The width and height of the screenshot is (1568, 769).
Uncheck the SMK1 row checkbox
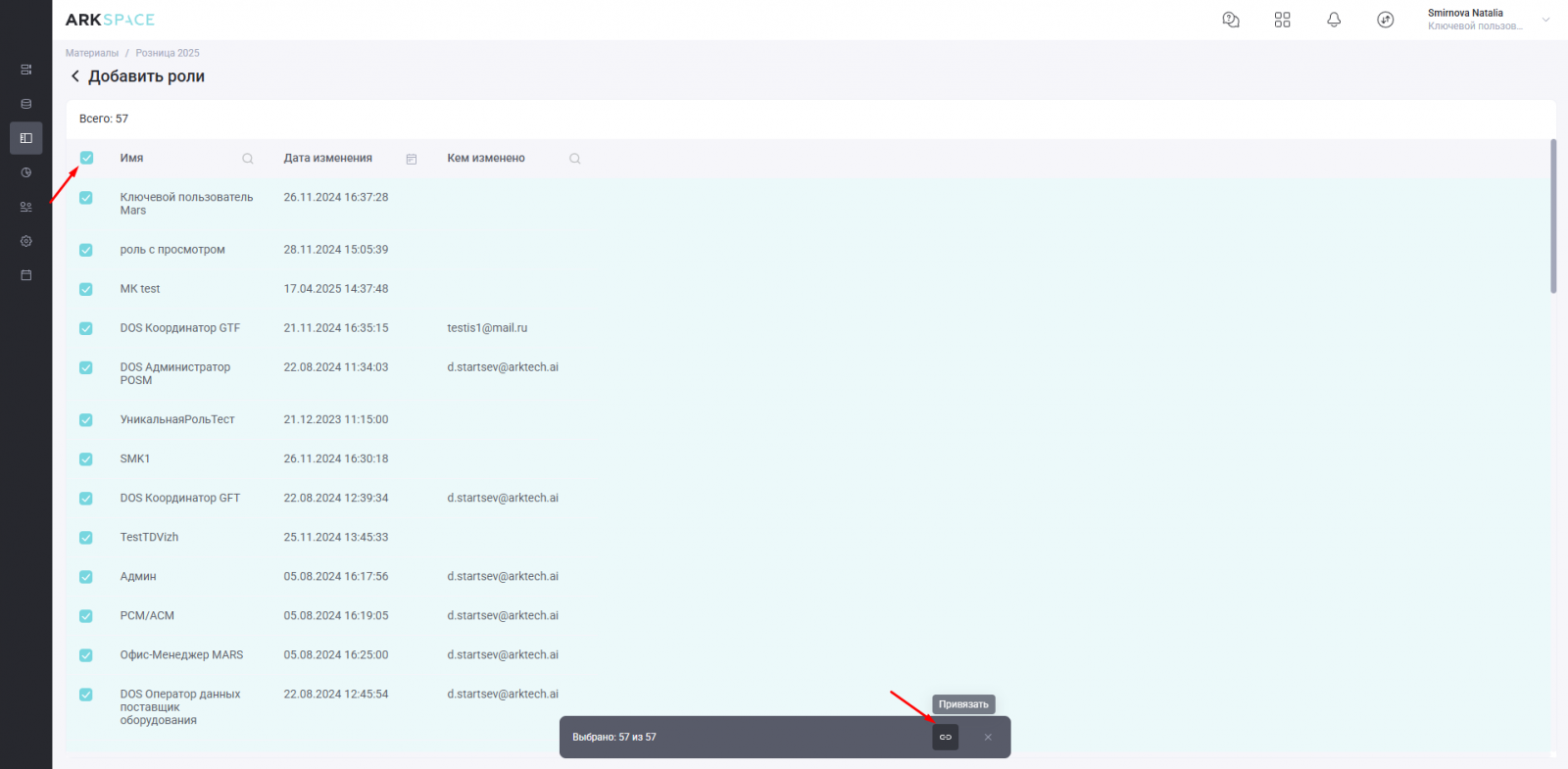coord(86,458)
